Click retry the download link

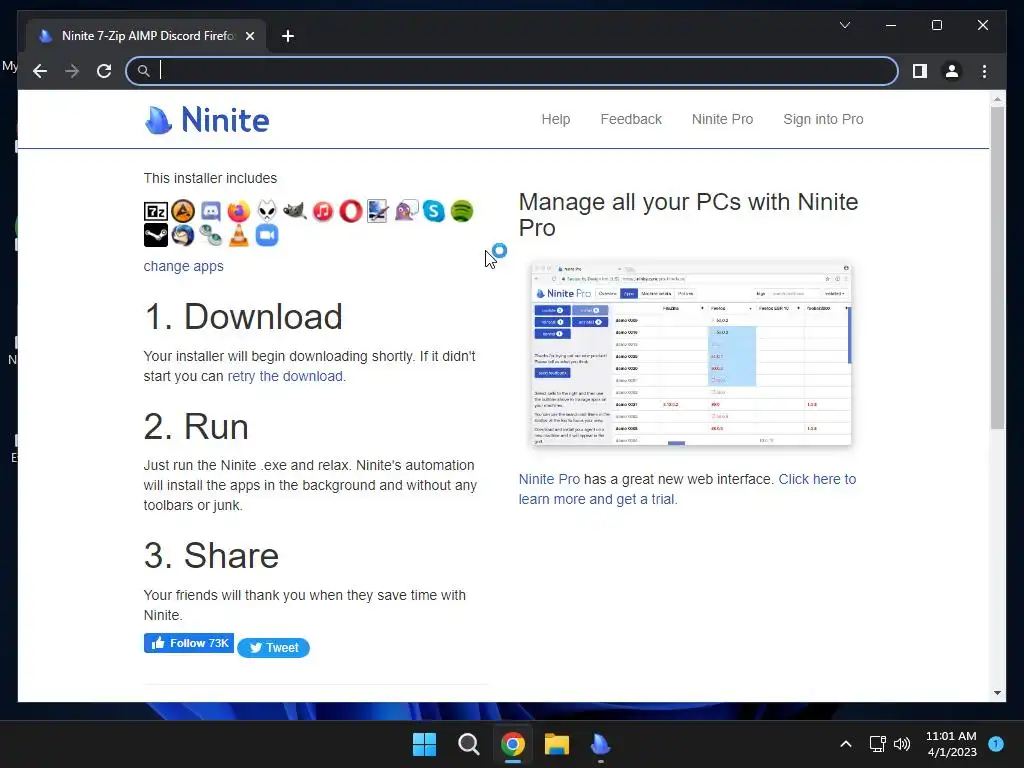[285, 376]
